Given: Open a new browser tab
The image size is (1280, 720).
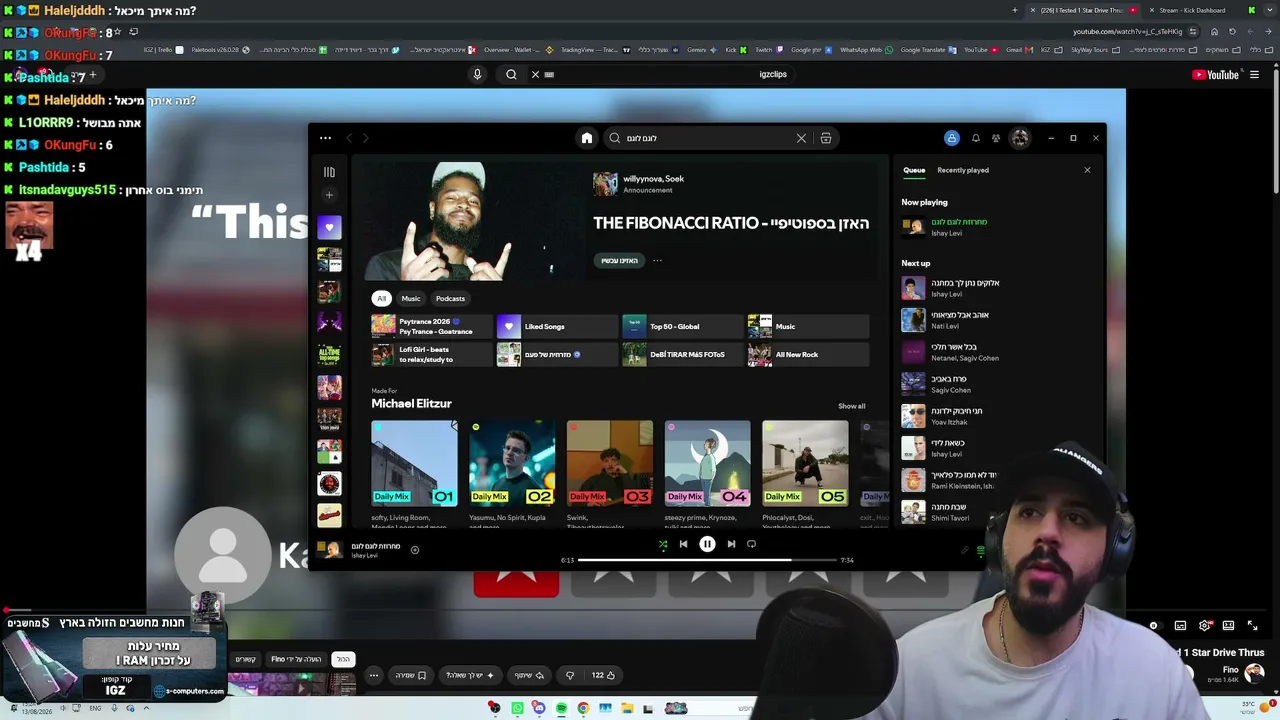Looking at the screenshot, I should (x=1015, y=10).
